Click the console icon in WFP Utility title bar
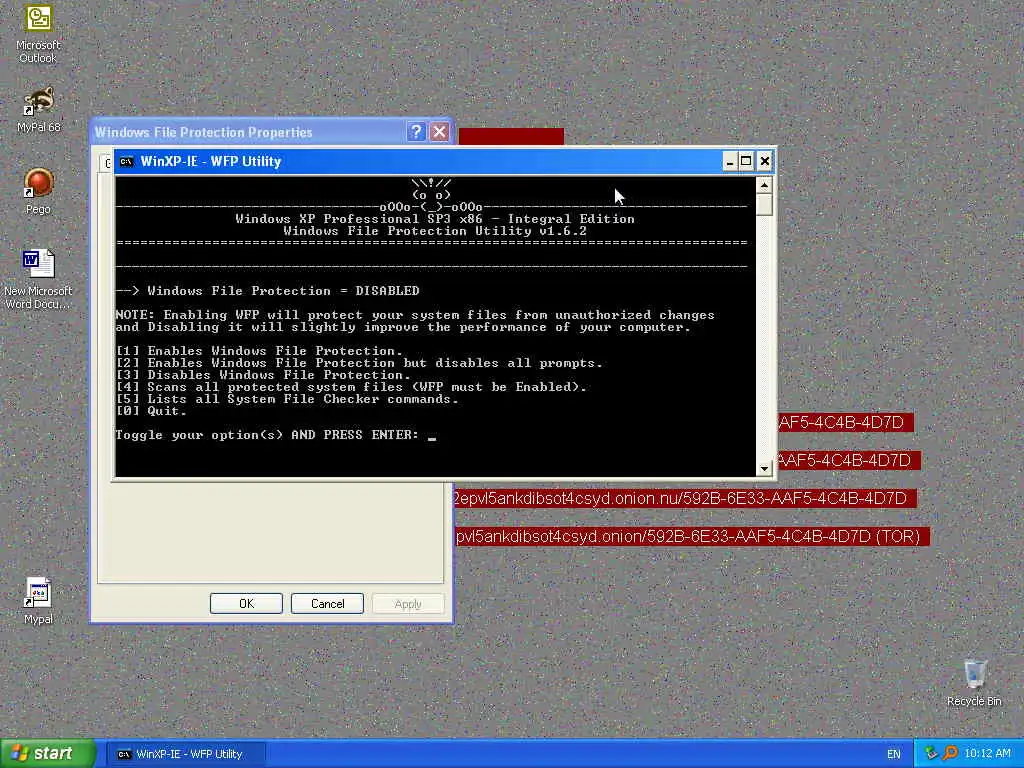This screenshot has height=768, width=1024. tap(126, 161)
